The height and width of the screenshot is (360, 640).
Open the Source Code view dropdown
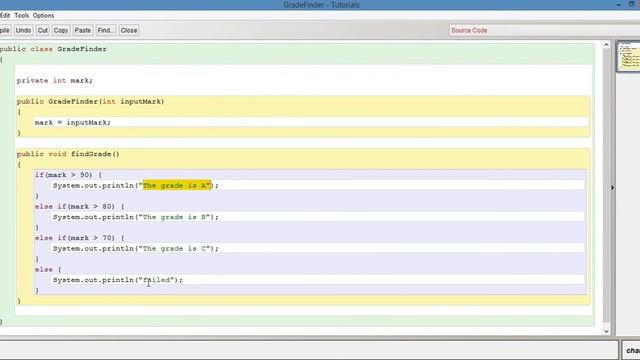[544, 30]
